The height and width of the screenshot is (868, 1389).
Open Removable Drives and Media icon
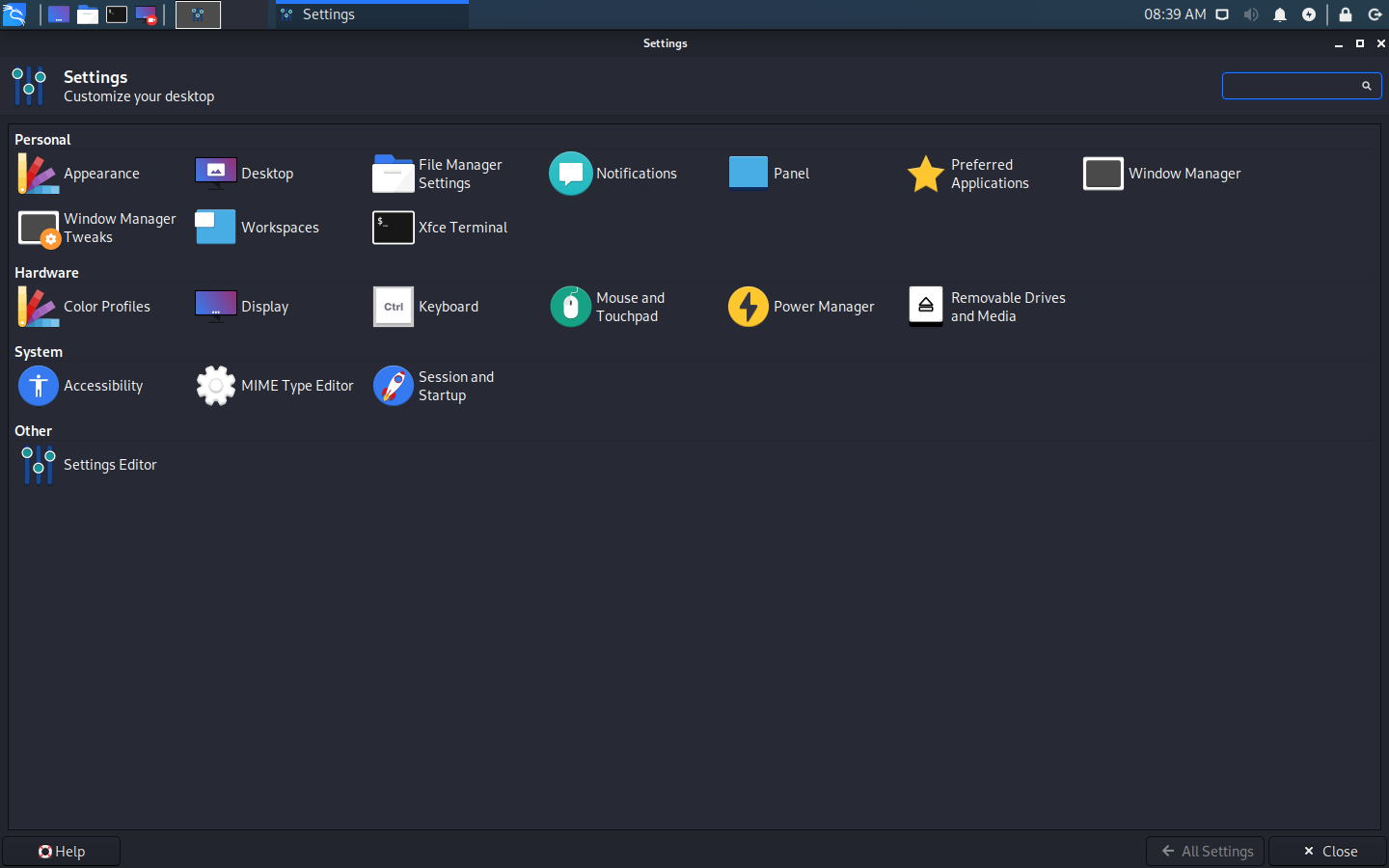pyautogui.click(x=926, y=307)
